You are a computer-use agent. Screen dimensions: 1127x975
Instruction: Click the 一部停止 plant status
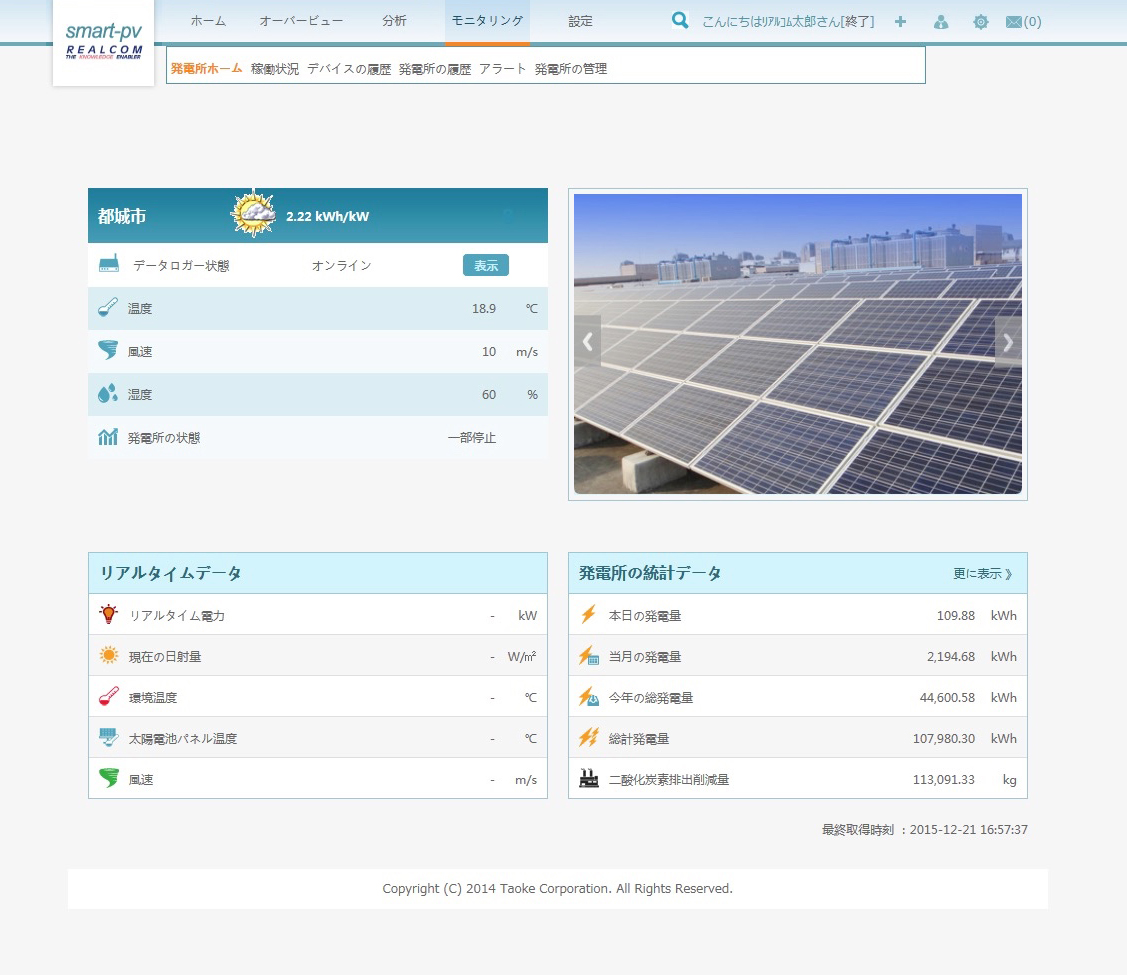(472, 438)
